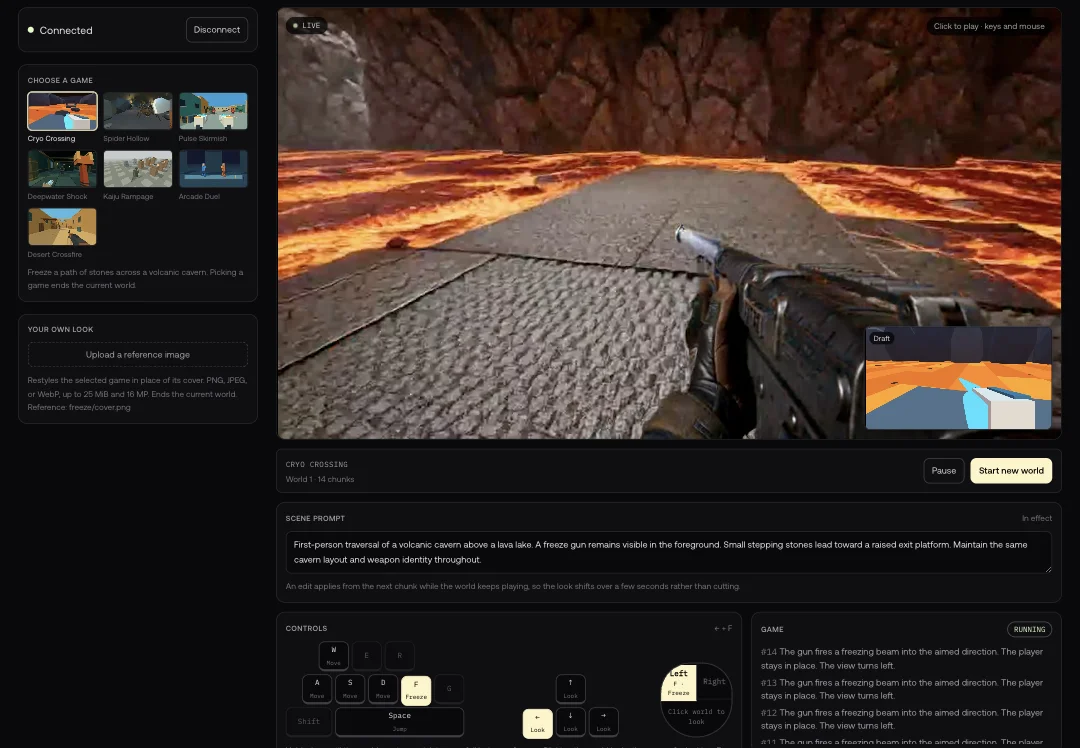Screen dimensions: 1080x748
Task: Choose the Spider Hollow game thumbnail
Action: coord(138,111)
